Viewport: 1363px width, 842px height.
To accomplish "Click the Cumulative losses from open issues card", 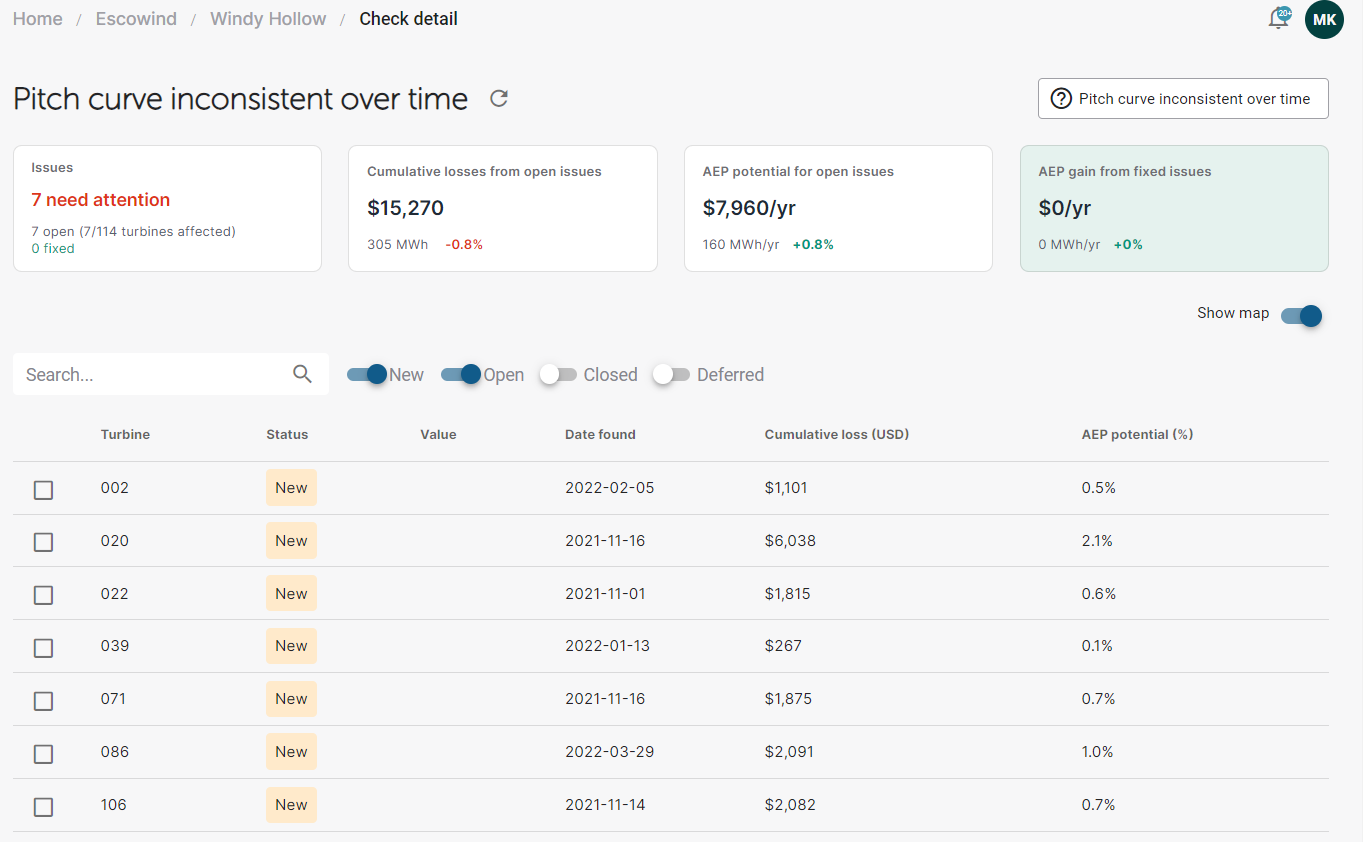I will [x=503, y=209].
